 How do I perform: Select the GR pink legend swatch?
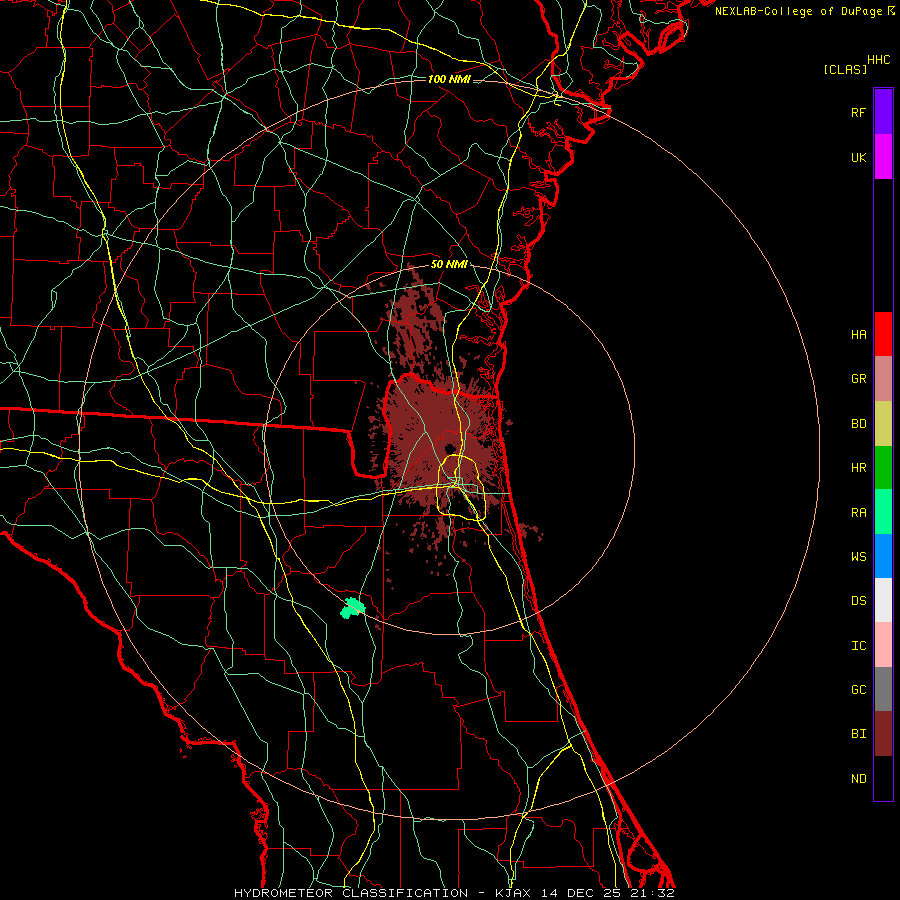coord(883,378)
